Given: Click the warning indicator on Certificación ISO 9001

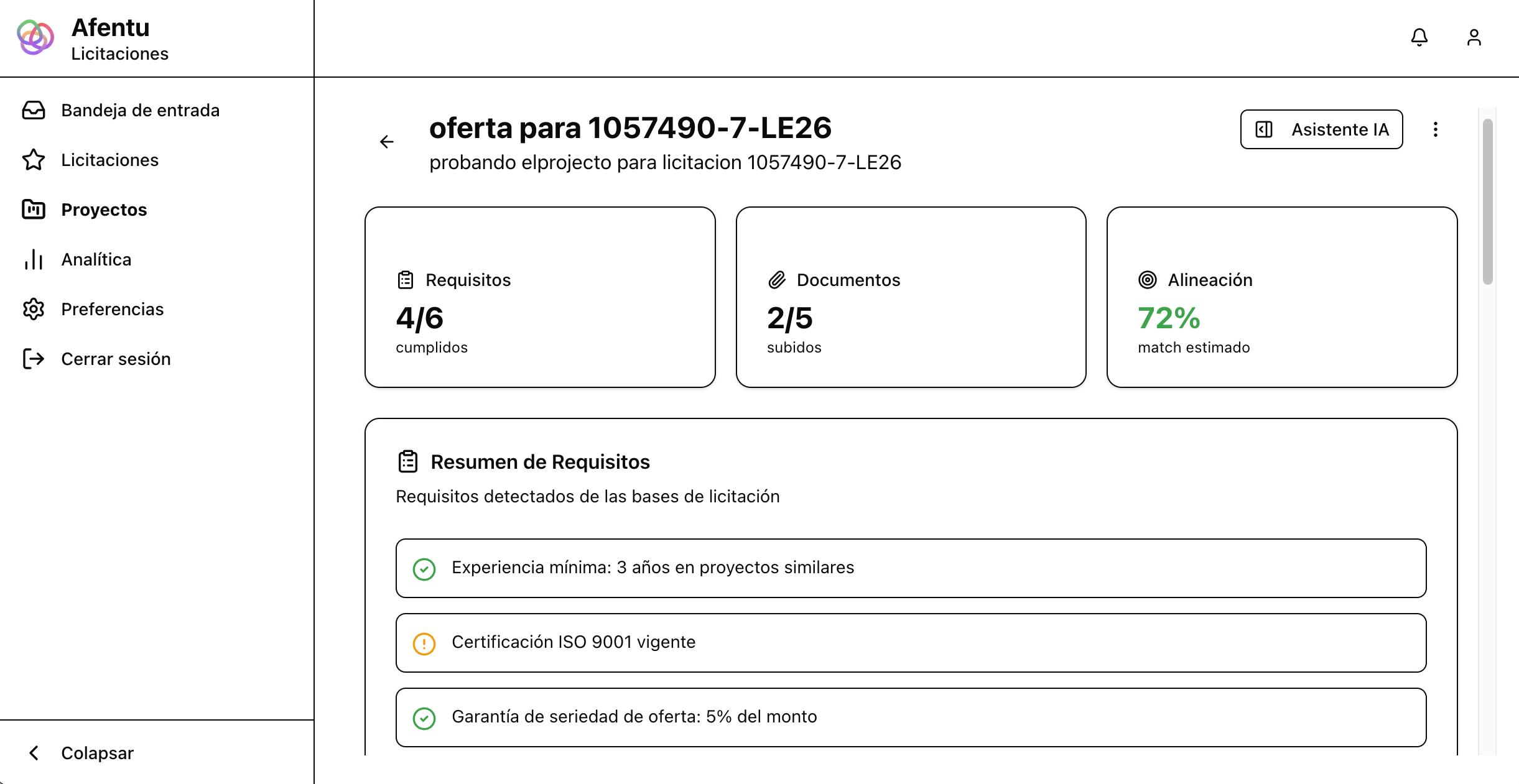Looking at the screenshot, I should pos(425,643).
